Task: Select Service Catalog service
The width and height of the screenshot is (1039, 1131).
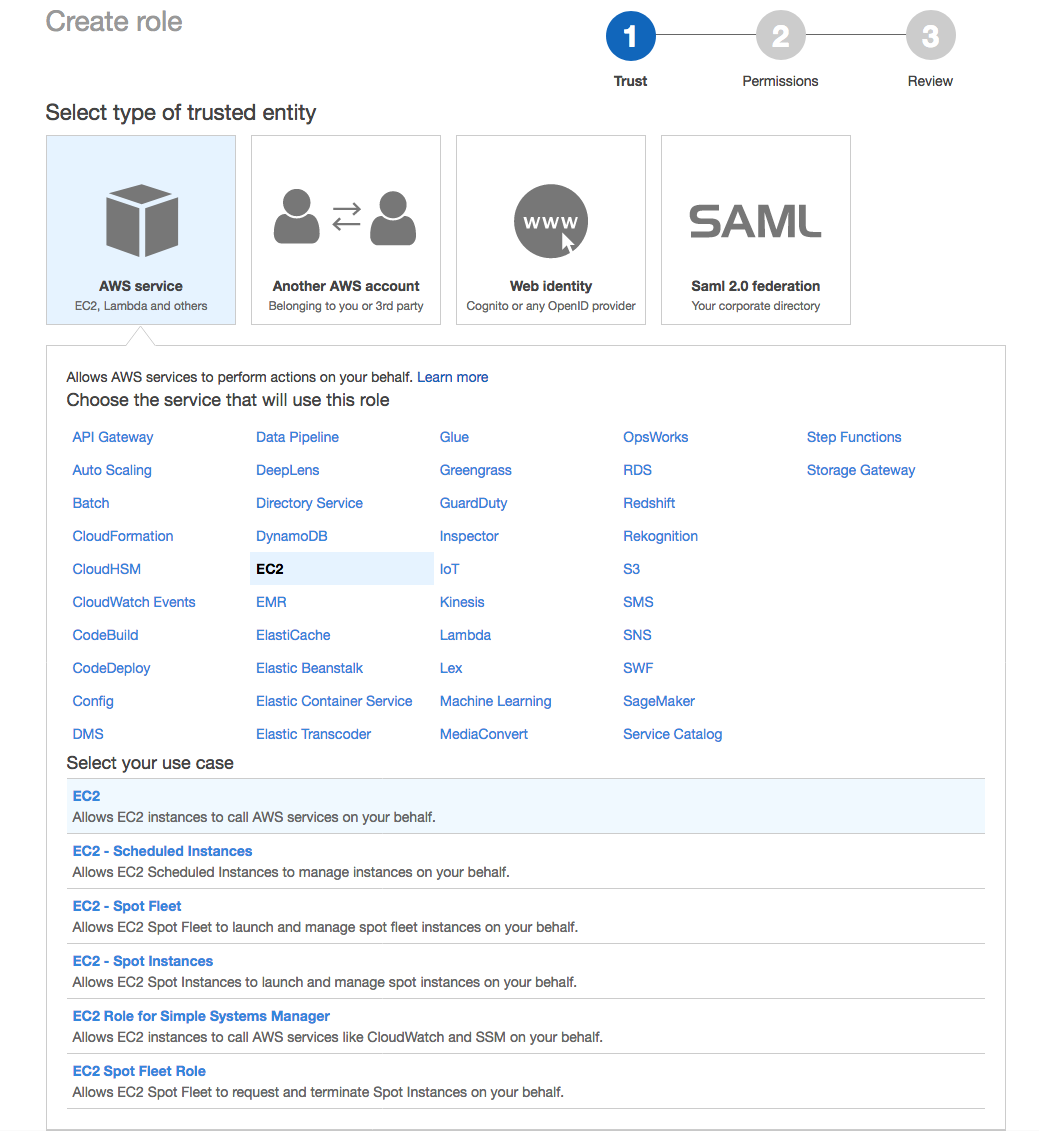Action: [672, 734]
